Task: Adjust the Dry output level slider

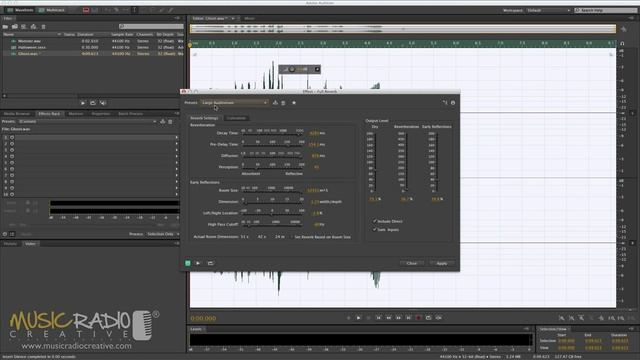Action: pyautogui.click(x=375, y=162)
